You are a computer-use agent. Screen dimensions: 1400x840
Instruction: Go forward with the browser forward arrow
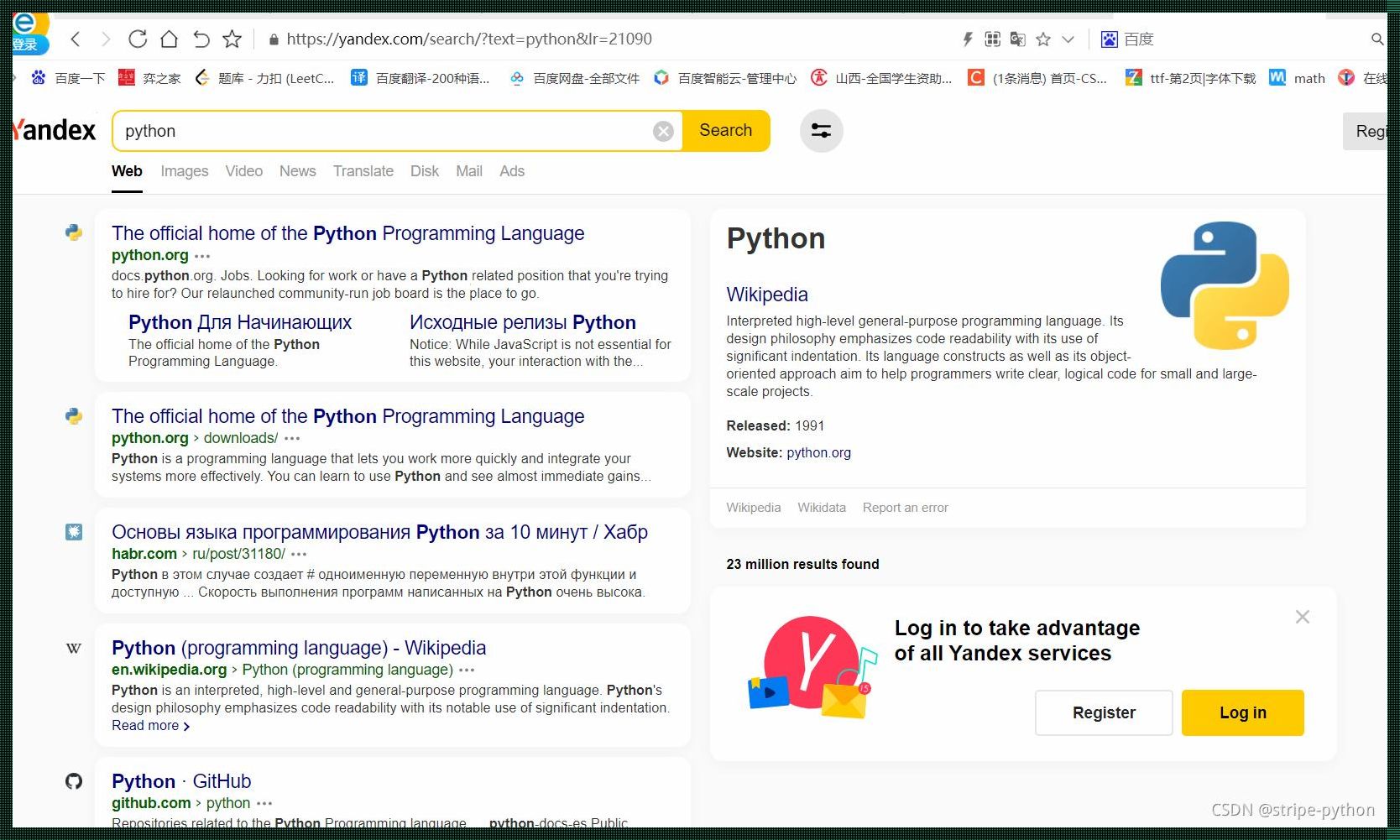(x=106, y=39)
